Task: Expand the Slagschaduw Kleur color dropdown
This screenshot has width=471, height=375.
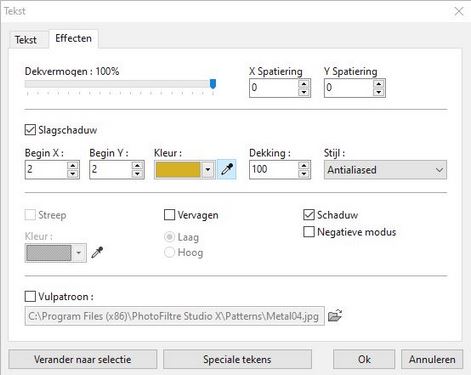Action: pyautogui.click(x=208, y=170)
